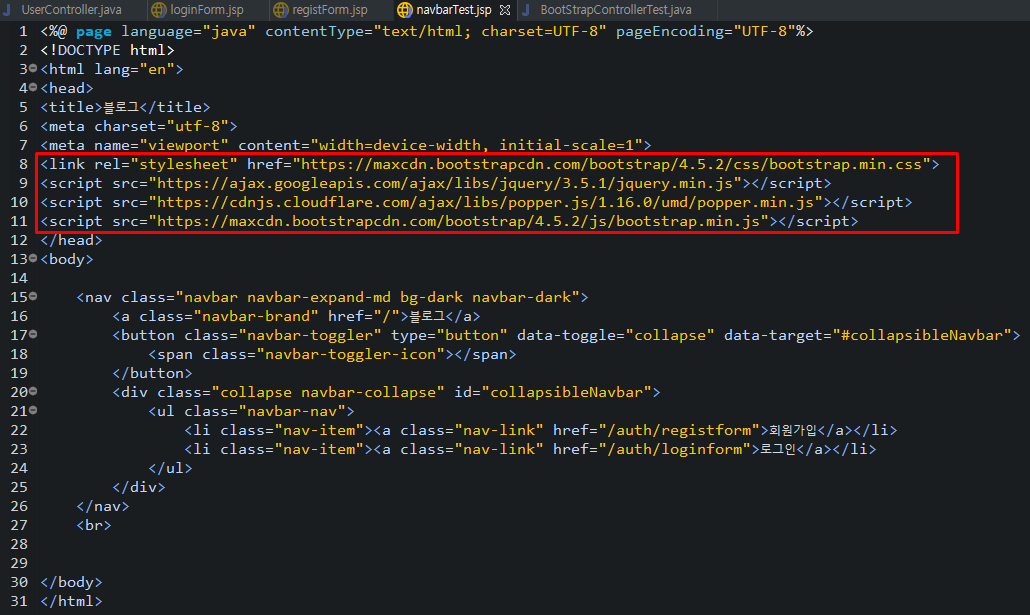Click the closing button tag on line 19
The width and height of the screenshot is (1030, 615).
coord(152,374)
